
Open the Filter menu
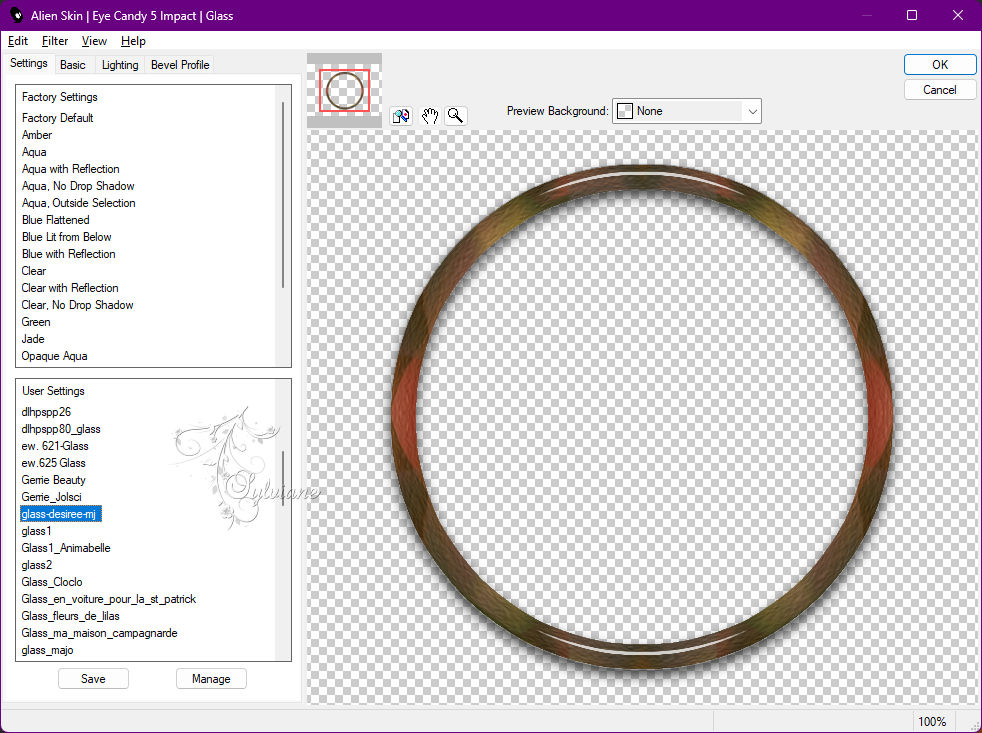pyautogui.click(x=55, y=41)
